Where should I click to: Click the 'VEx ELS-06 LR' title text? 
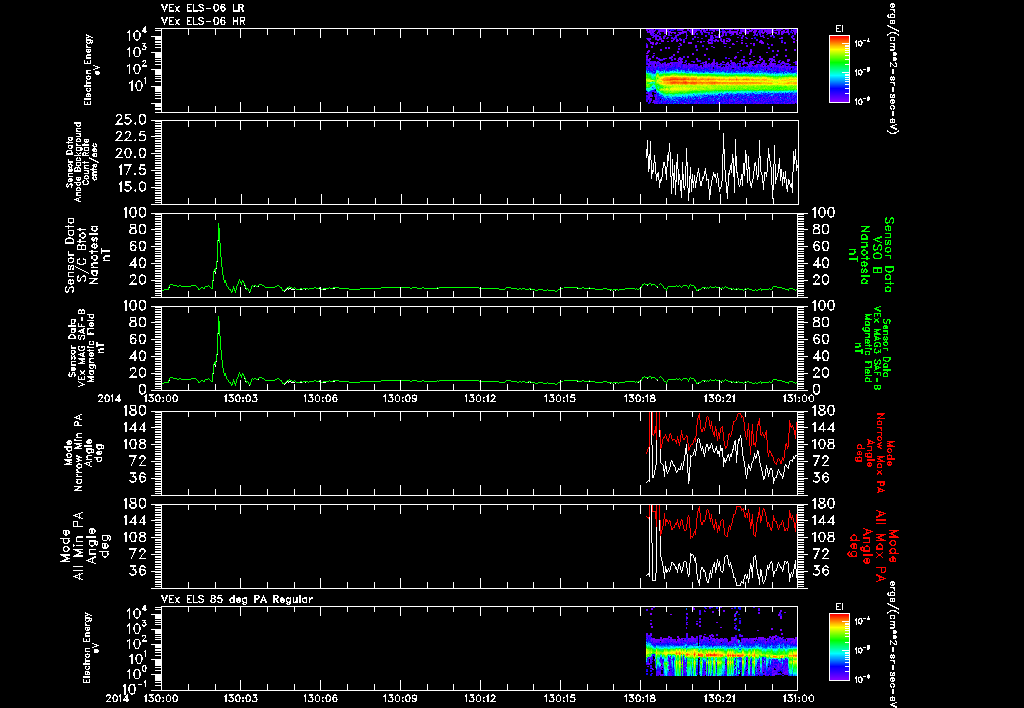(x=203, y=8)
